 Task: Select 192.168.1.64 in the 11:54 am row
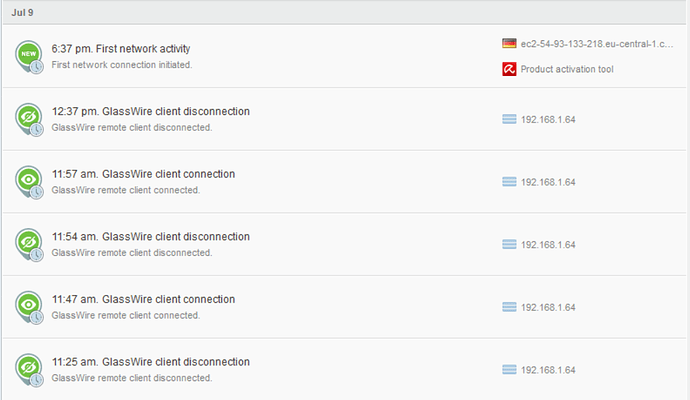click(548, 244)
